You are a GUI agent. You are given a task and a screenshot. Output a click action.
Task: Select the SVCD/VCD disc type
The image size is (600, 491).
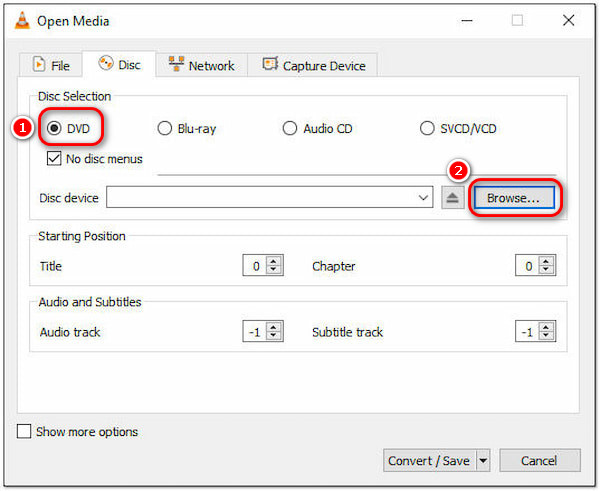pos(428,128)
